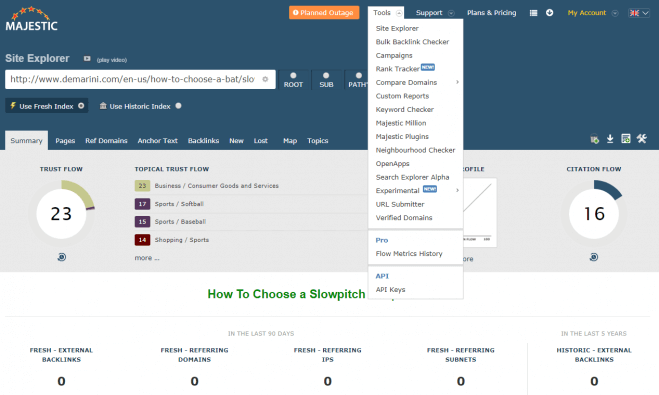Switch to the Anchor Text tab

point(158,141)
